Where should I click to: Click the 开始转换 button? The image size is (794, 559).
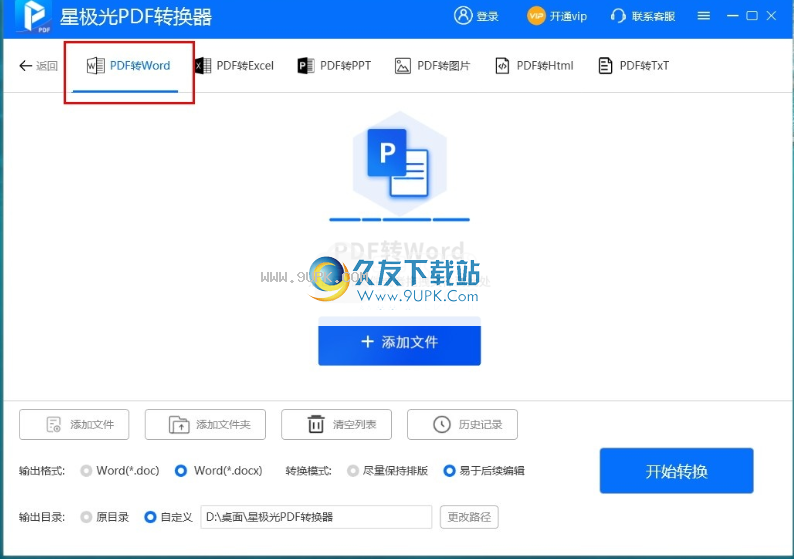[x=677, y=471]
